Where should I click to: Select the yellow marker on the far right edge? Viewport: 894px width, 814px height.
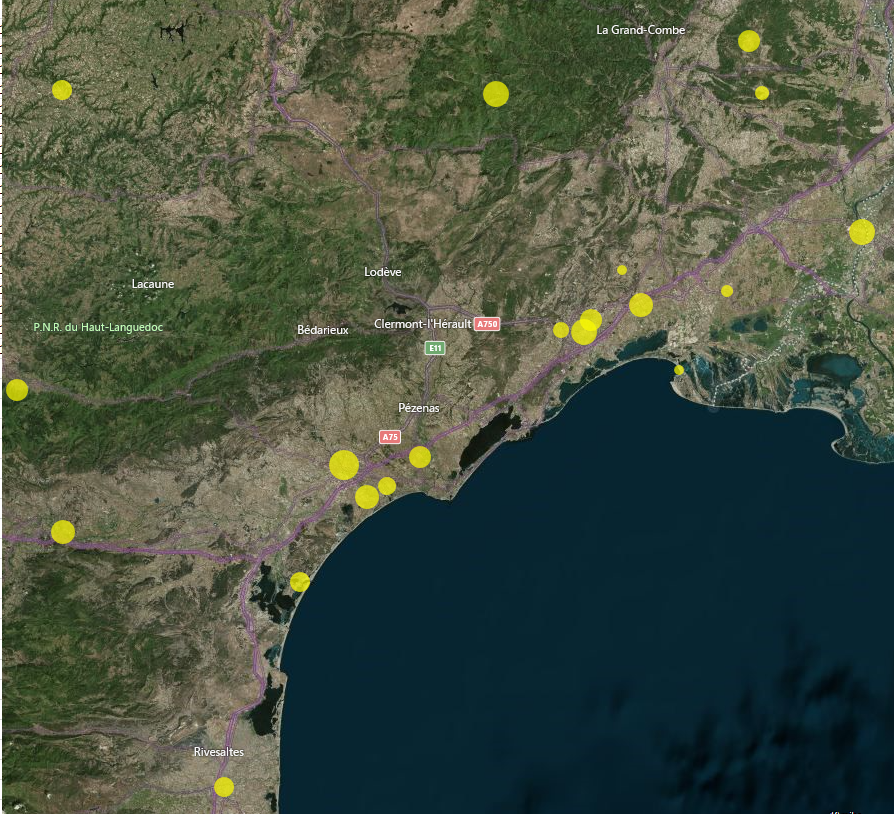point(862,234)
